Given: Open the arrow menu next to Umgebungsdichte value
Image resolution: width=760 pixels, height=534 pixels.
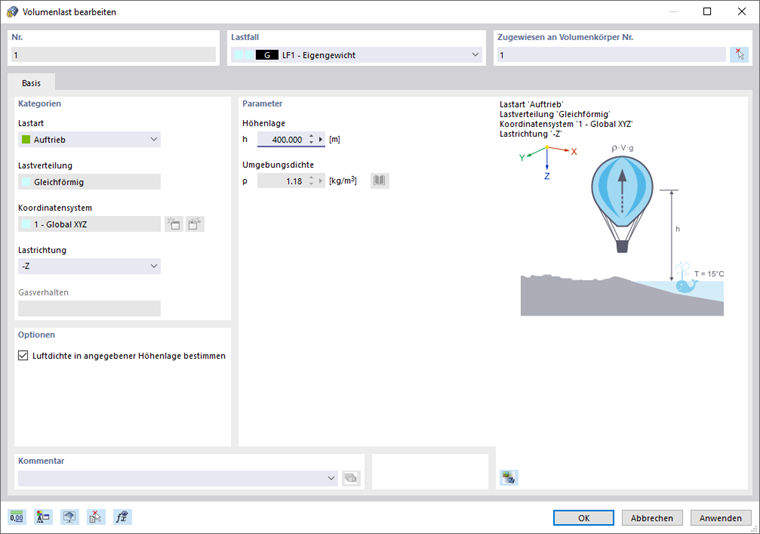Looking at the screenshot, I should (320, 181).
